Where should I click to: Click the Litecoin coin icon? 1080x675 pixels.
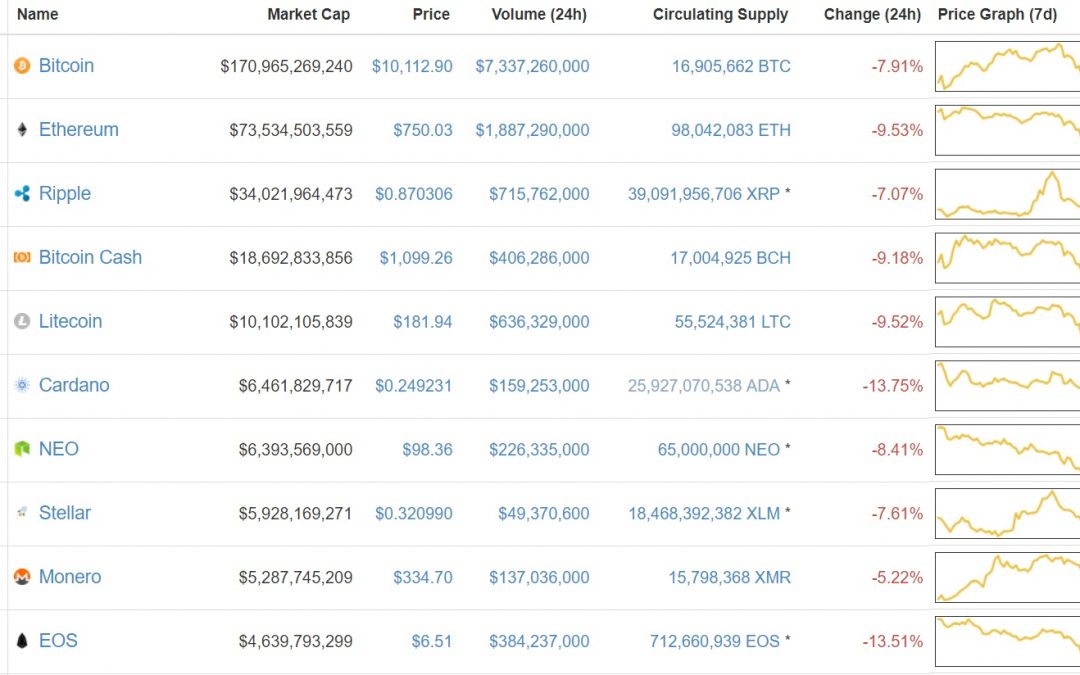coord(20,321)
